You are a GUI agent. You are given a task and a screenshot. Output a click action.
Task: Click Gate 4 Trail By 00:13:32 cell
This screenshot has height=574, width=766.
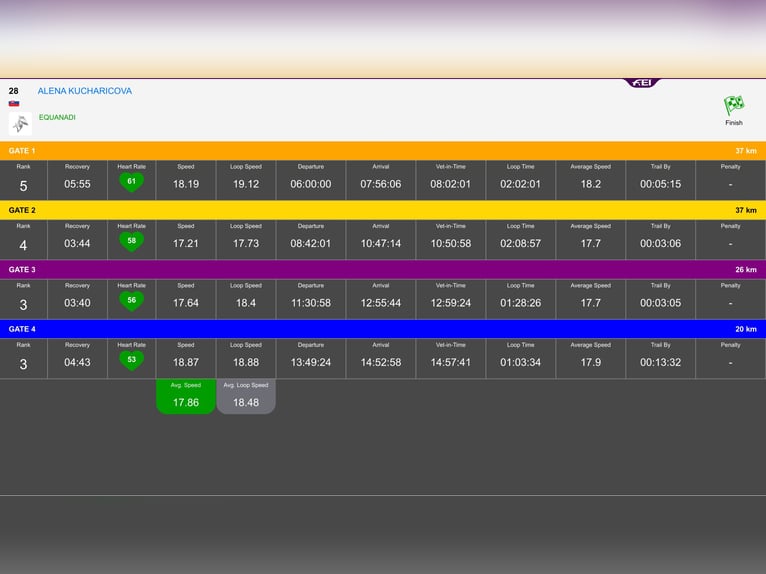[x=660, y=358]
